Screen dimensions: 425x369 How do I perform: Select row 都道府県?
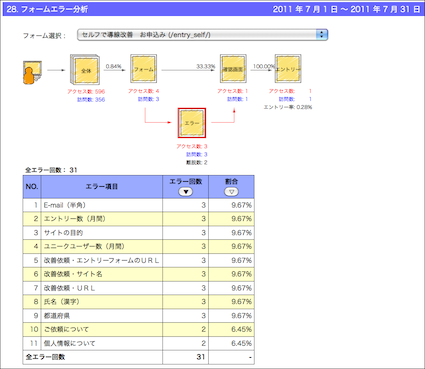coord(138,316)
